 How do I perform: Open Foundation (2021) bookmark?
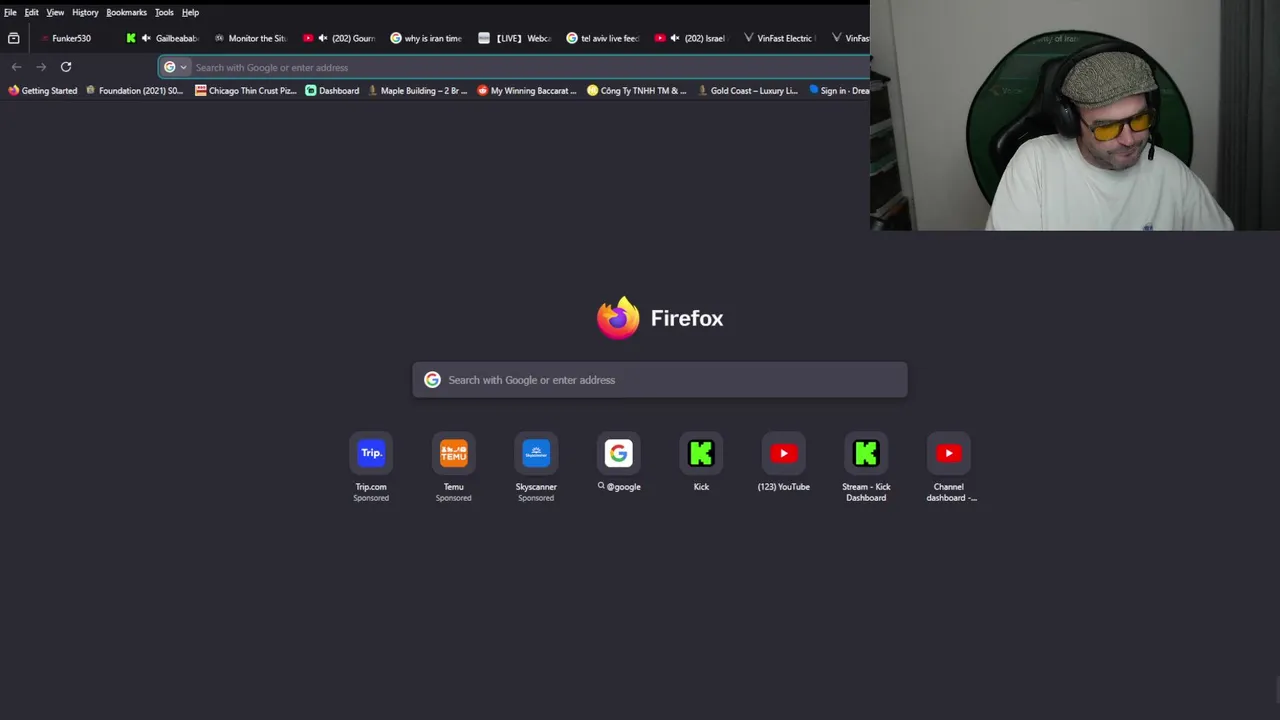[134, 90]
